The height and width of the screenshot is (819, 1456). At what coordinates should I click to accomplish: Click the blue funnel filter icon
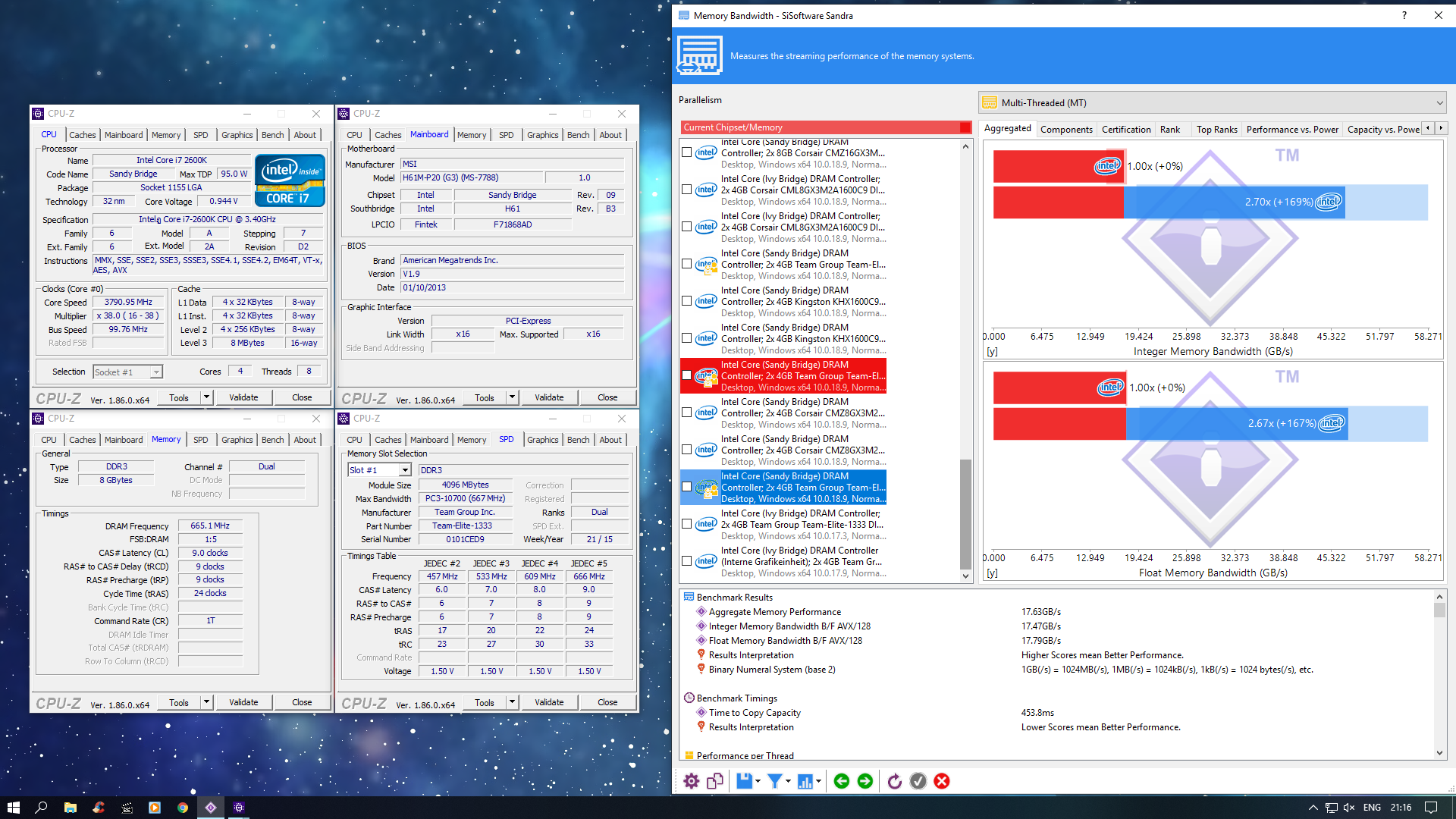click(x=774, y=781)
